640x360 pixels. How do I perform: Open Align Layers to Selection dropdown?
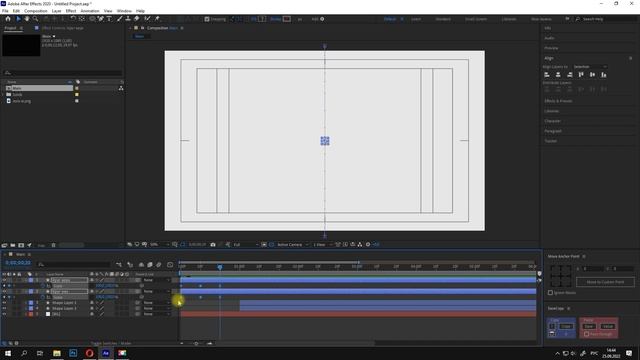(x=590, y=67)
